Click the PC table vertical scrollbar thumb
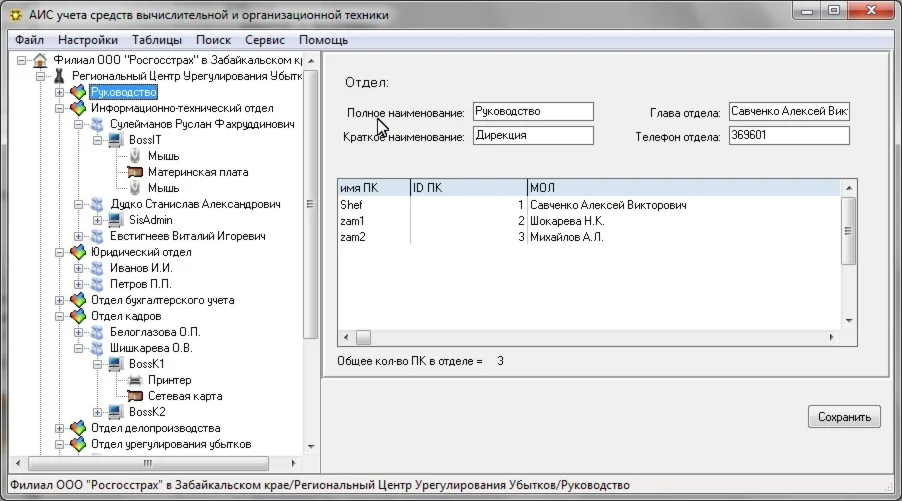902x501 pixels. [x=849, y=231]
